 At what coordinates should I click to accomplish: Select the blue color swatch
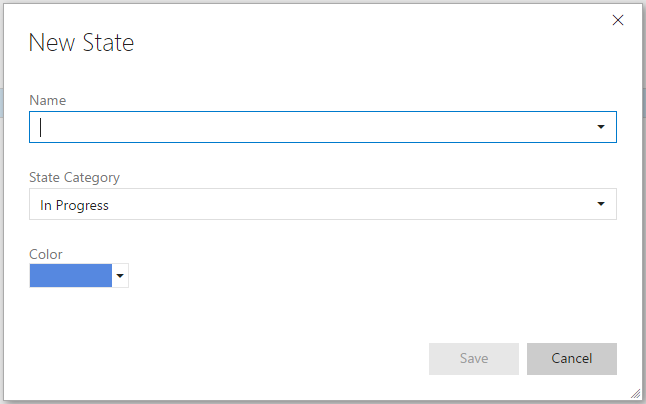click(x=71, y=276)
